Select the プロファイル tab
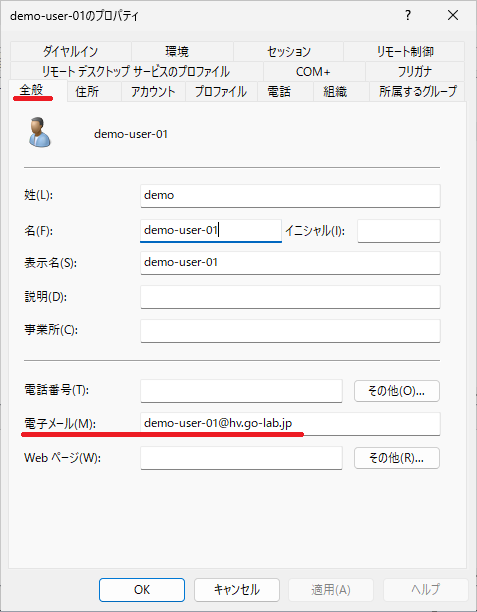 click(x=221, y=92)
